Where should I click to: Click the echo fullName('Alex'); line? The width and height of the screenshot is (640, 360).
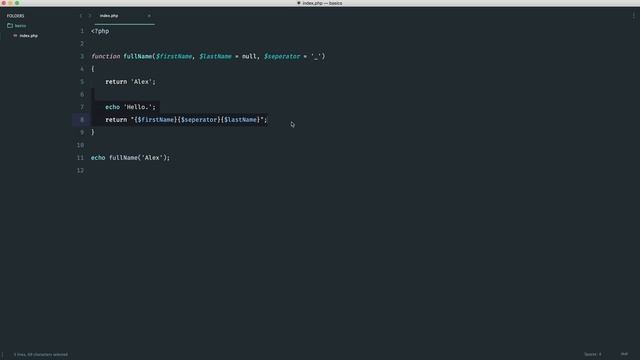pyautogui.click(x=130, y=158)
